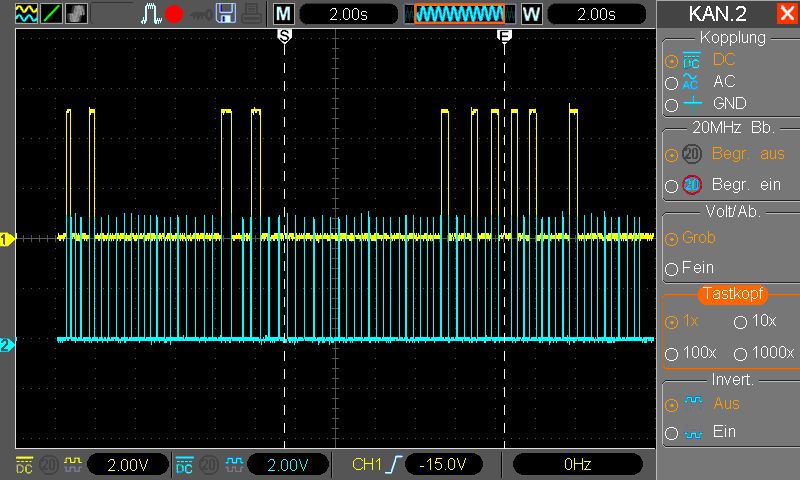800x480 pixels.
Task: Select AC coupling radio option
Action: (x=671, y=82)
